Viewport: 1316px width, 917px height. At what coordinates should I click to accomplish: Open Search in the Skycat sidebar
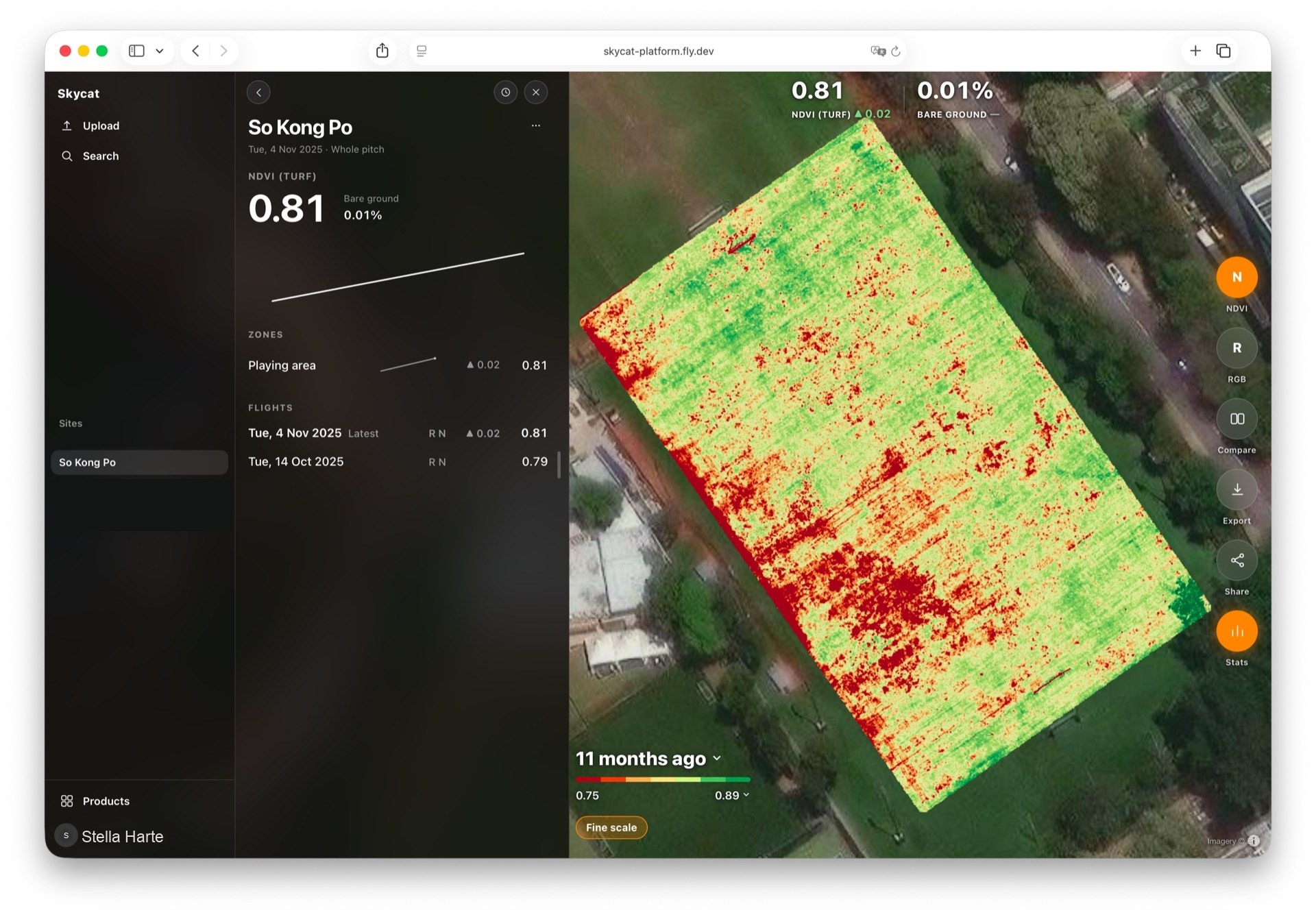click(x=90, y=156)
